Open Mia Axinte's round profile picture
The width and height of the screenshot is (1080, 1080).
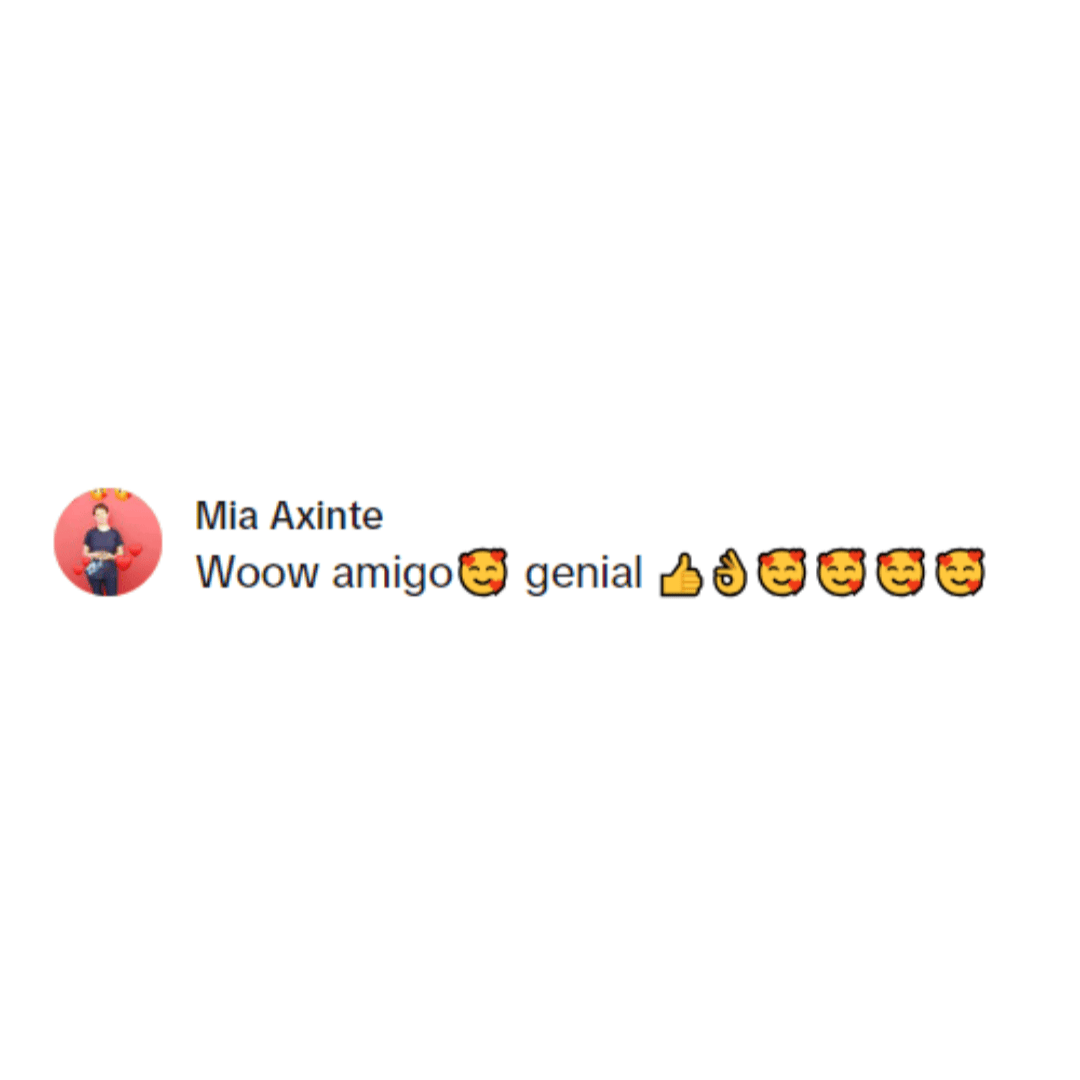click(x=108, y=542)
